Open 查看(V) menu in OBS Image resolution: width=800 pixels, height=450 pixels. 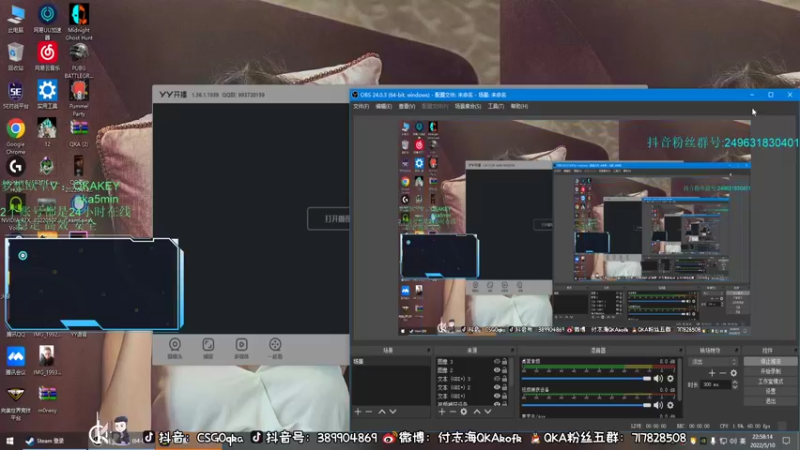pyautogui.click(x=407, y=106)
